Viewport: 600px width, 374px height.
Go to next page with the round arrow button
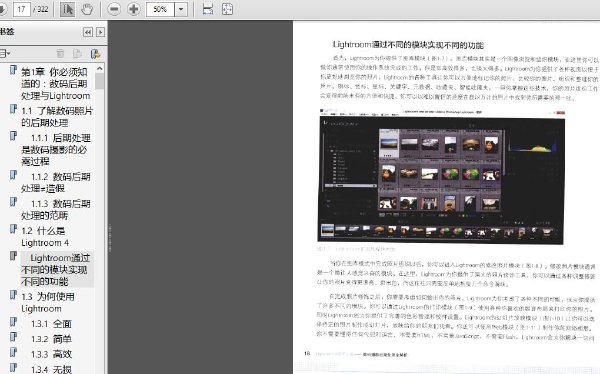point(2,8)
